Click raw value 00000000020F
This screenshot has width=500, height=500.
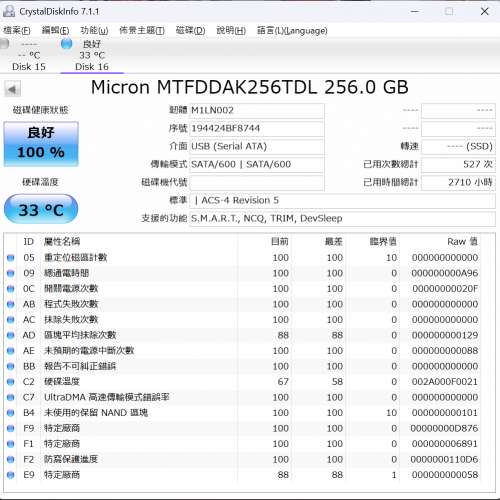445,289
